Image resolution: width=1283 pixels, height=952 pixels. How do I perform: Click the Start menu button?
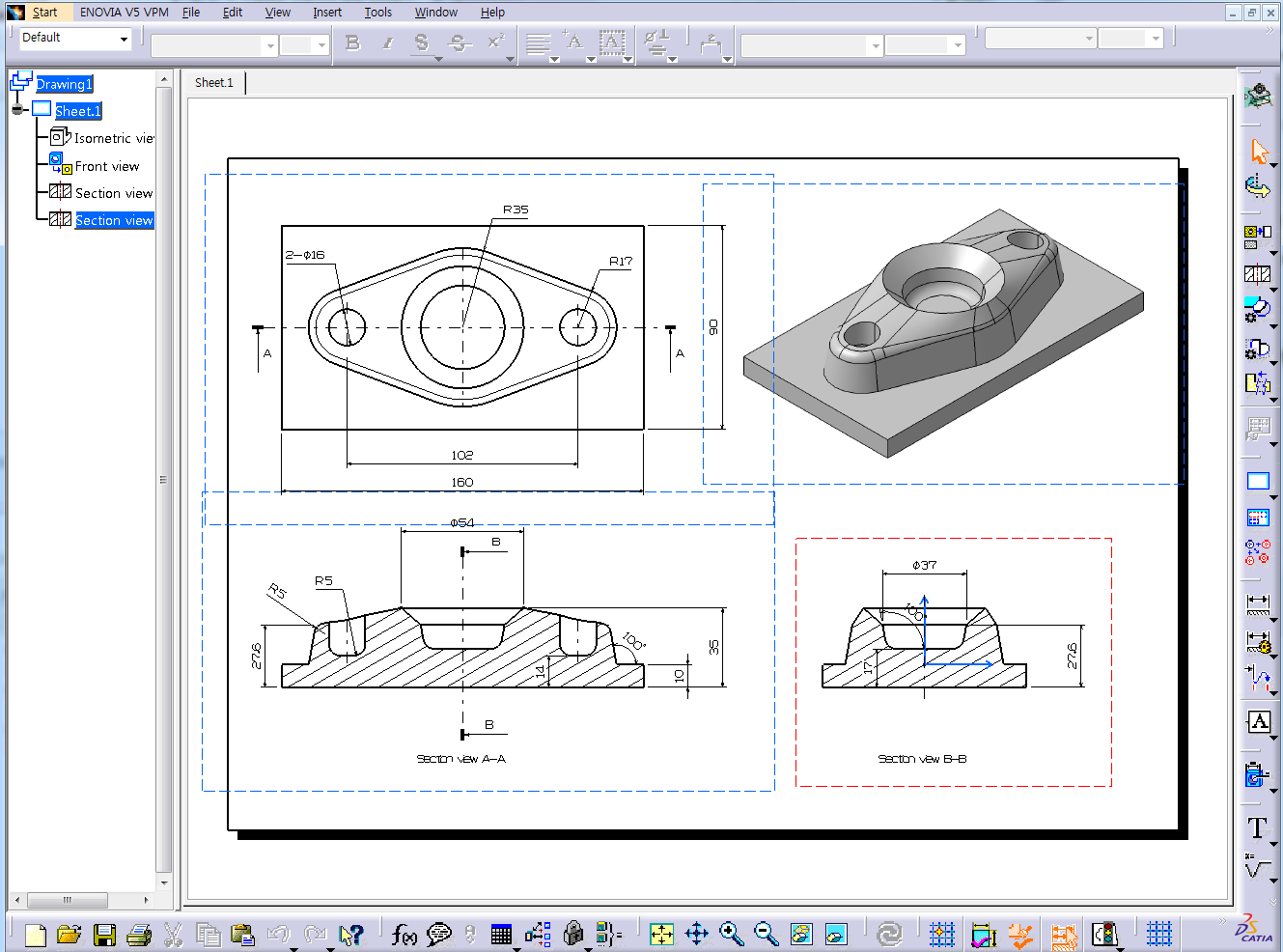pyautogui.click(x=44, y=12)
